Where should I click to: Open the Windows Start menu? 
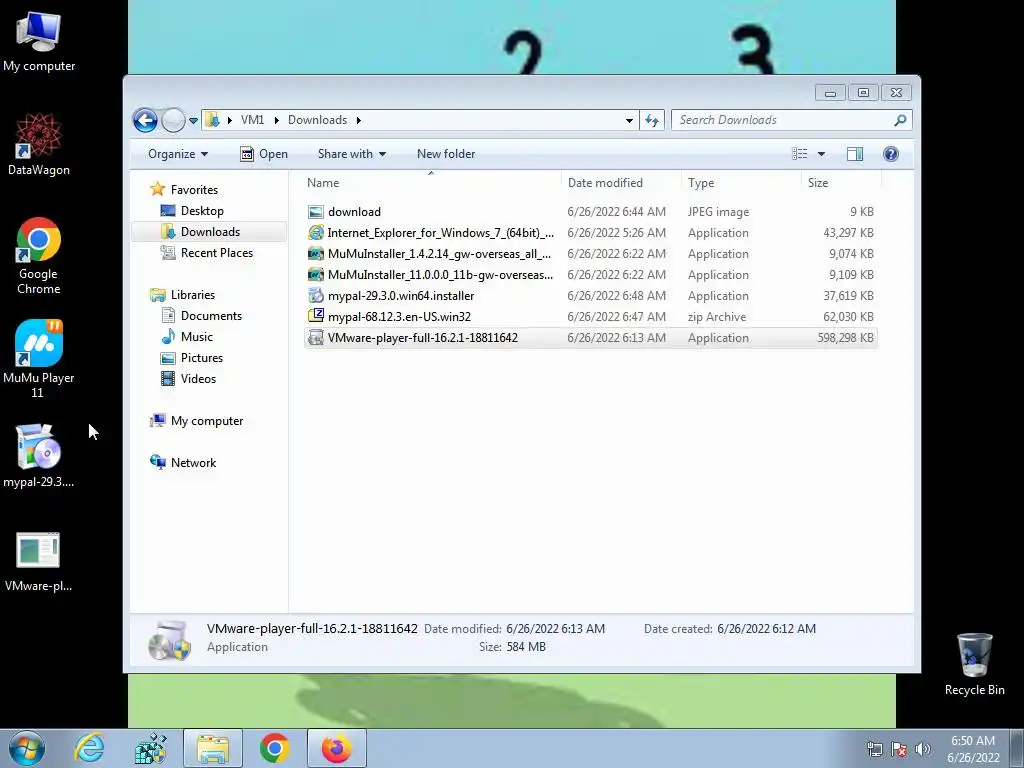27,748
